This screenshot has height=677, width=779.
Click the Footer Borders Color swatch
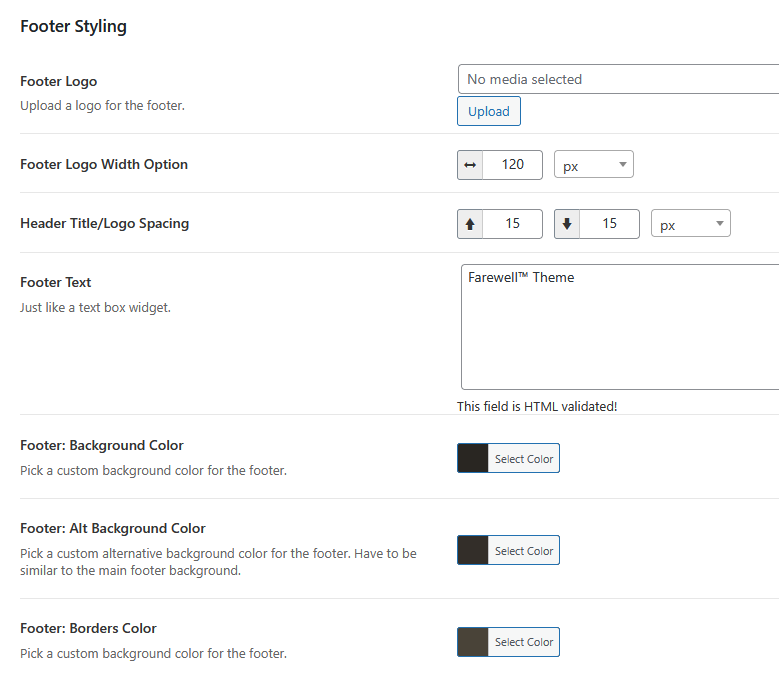[x=473, y=642]
